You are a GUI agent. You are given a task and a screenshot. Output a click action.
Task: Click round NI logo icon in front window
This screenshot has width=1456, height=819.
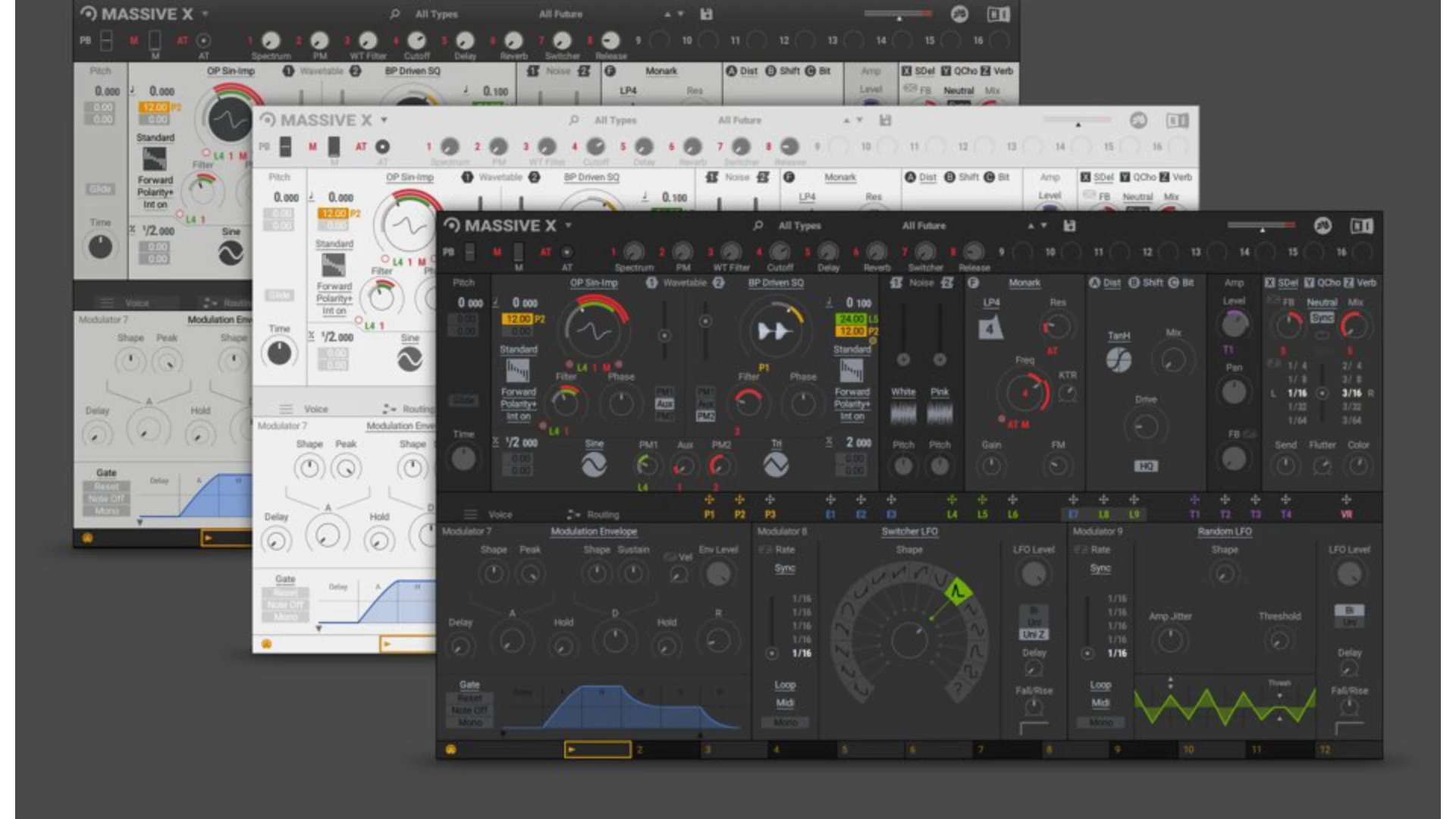1323,225
